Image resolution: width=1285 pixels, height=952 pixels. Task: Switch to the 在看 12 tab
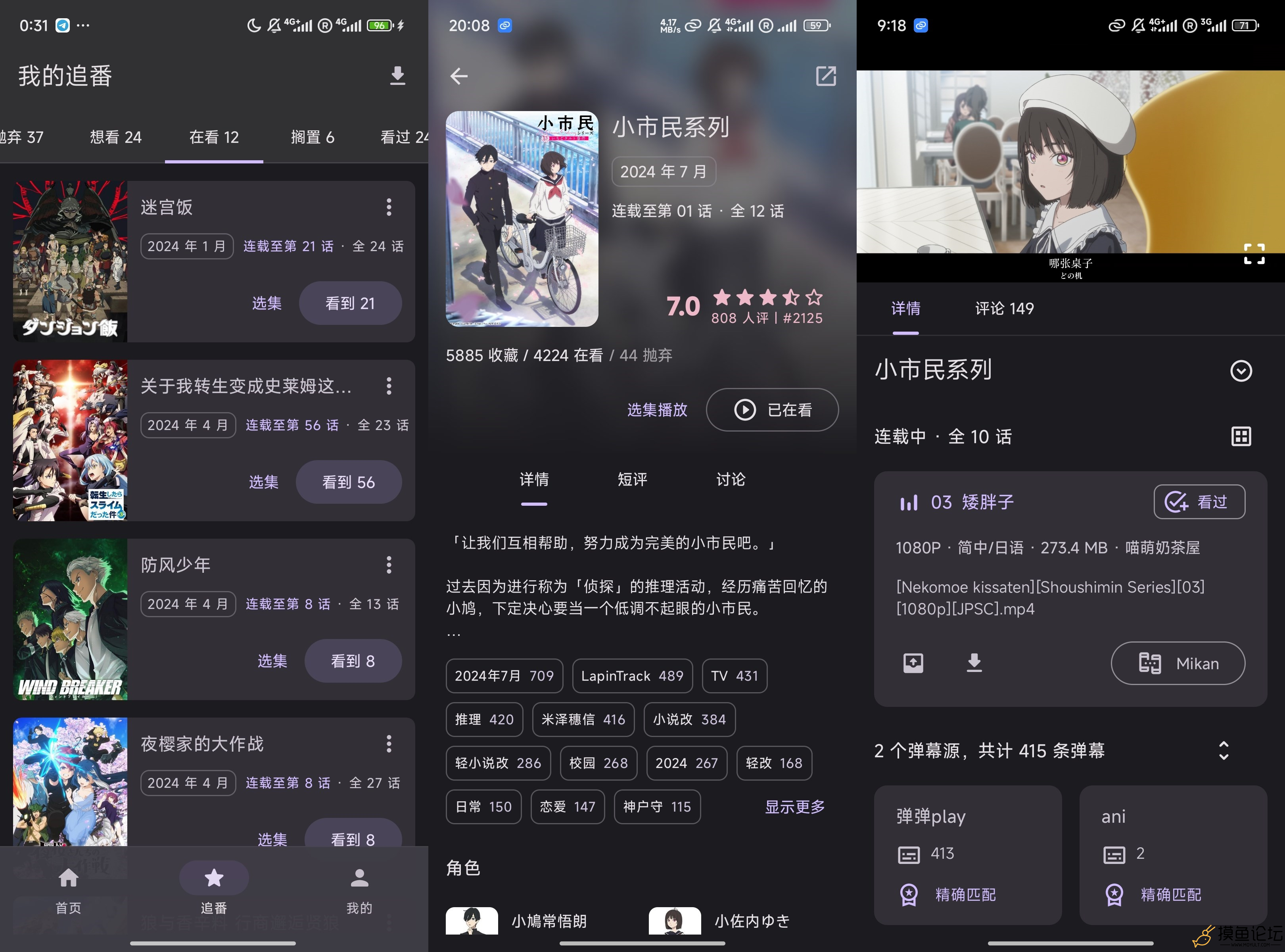[x=214, y=137]
